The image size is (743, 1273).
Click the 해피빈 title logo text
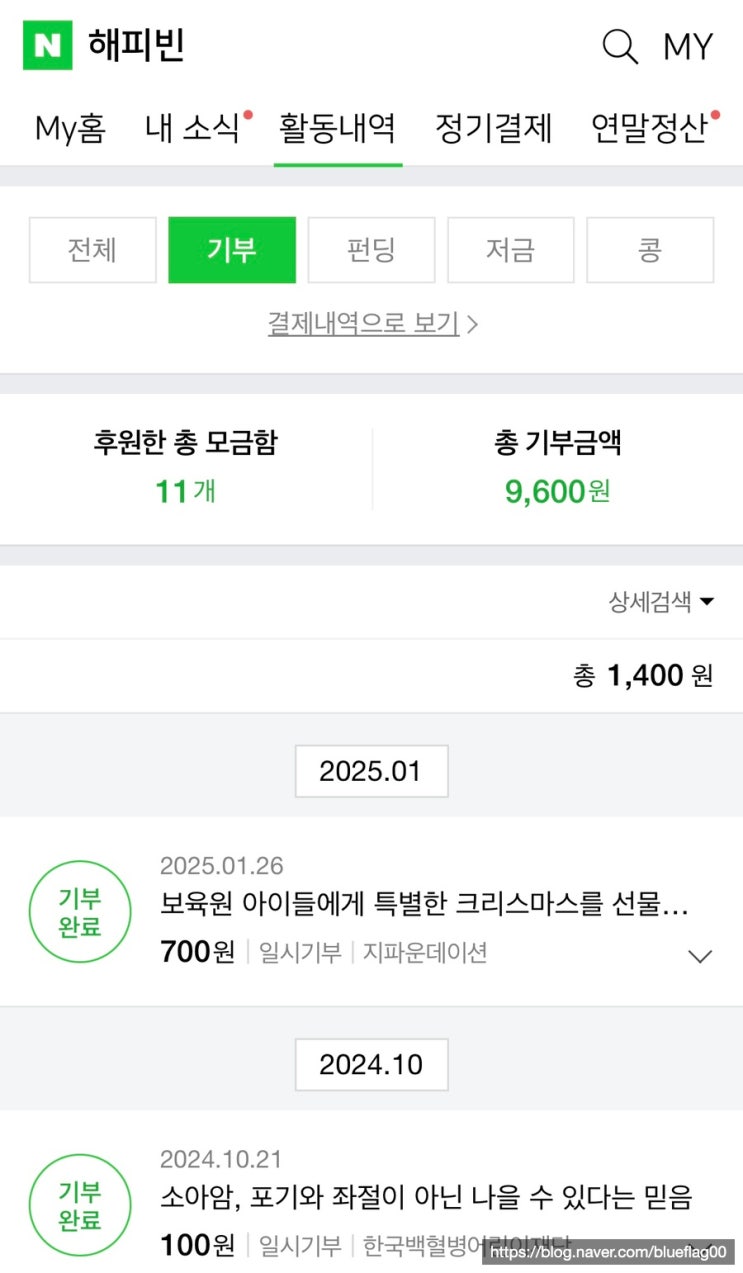click(136, 46)
